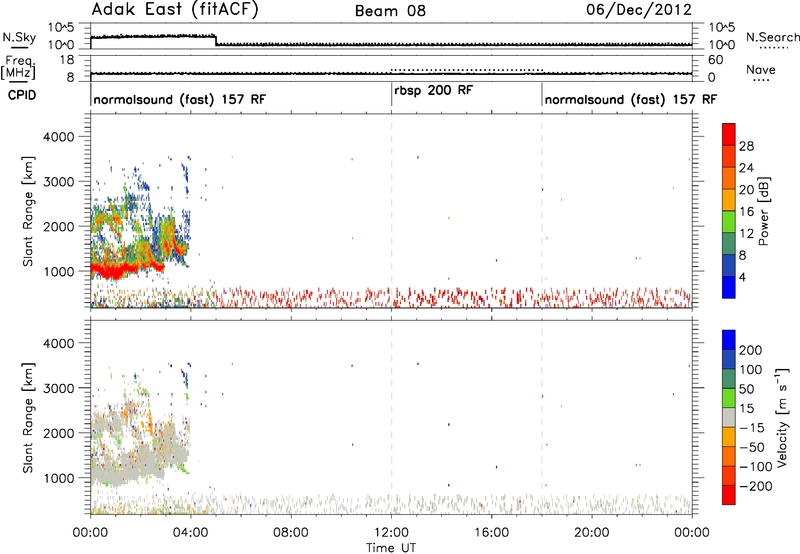This screenshot has height=554, width=800.
Task: Click the 4000 tick on power panel
Action: tap(59, 137)
